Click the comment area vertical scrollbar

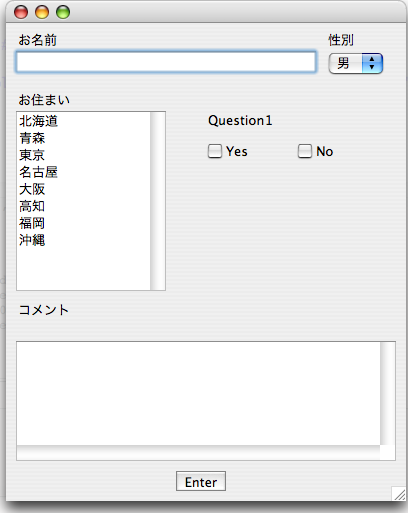(388, 393)
